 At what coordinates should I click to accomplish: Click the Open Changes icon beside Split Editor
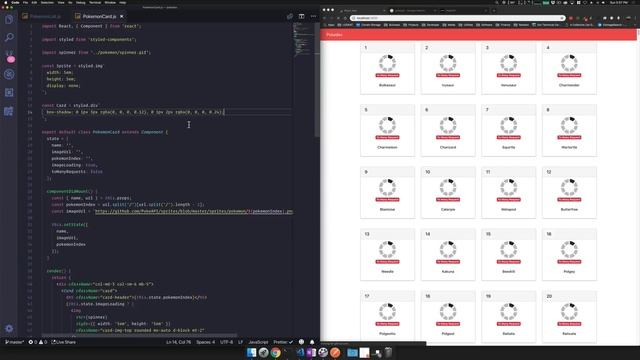(x=289, y=16)
